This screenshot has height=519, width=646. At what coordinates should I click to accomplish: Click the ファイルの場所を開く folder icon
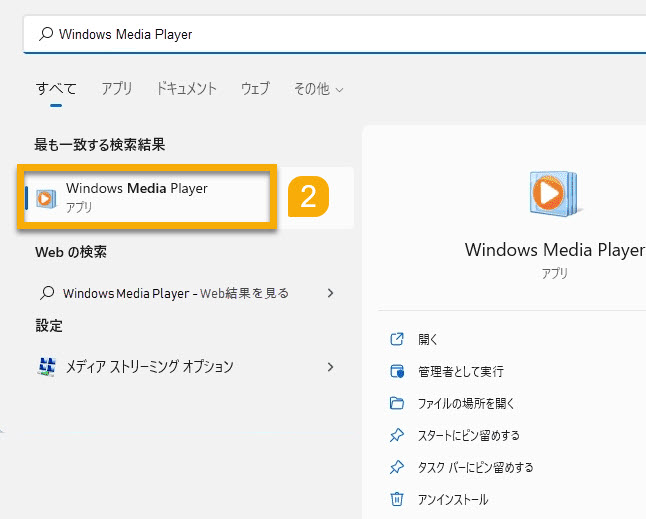pyautogui.click(x=397, y=403)
